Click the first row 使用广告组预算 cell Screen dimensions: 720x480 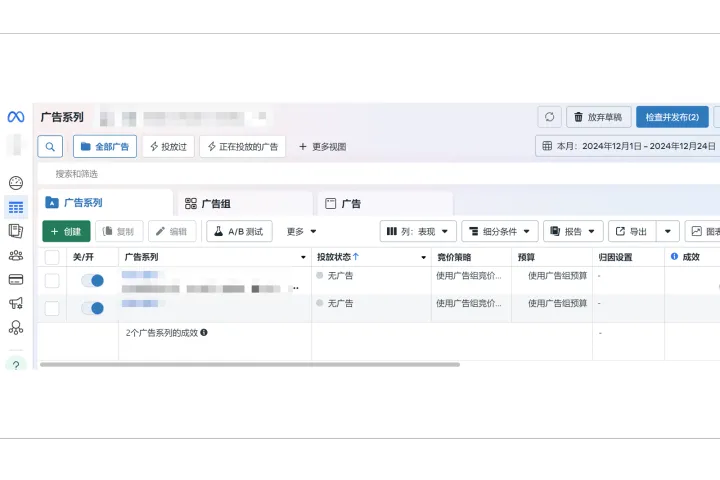coord(557,276)
